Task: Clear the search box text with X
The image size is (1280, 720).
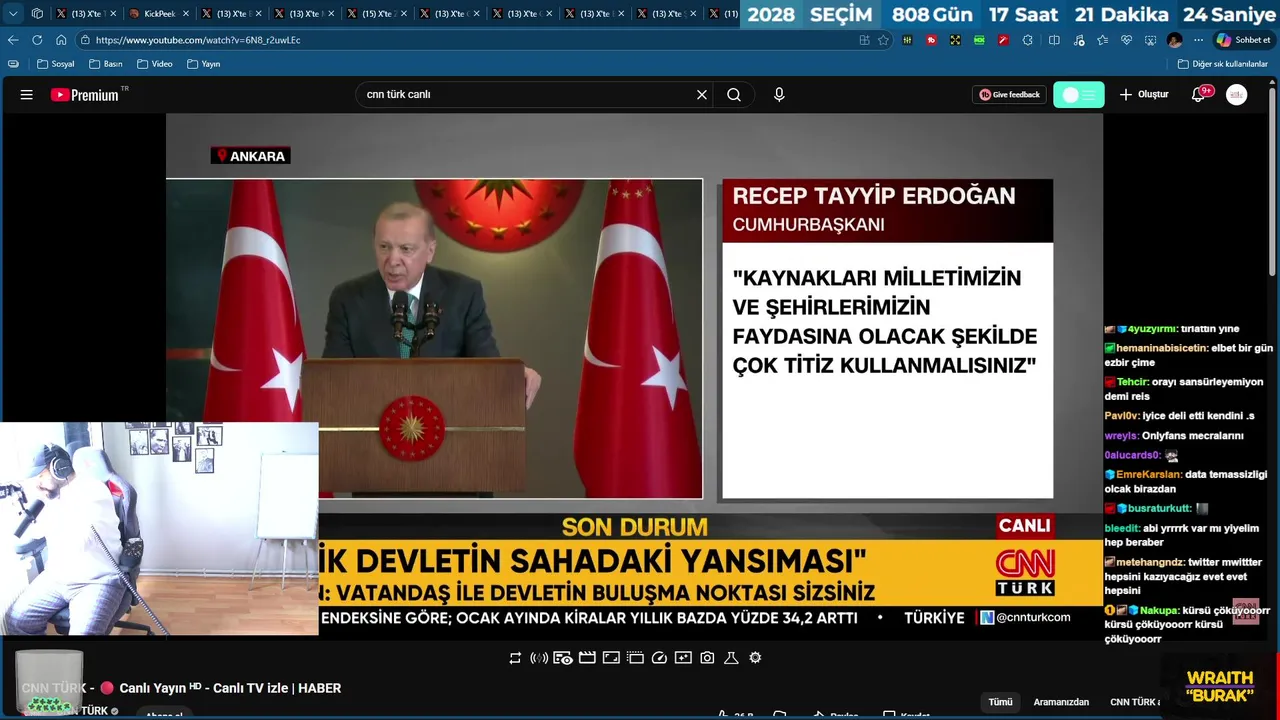Action: (x=702, y=95)
